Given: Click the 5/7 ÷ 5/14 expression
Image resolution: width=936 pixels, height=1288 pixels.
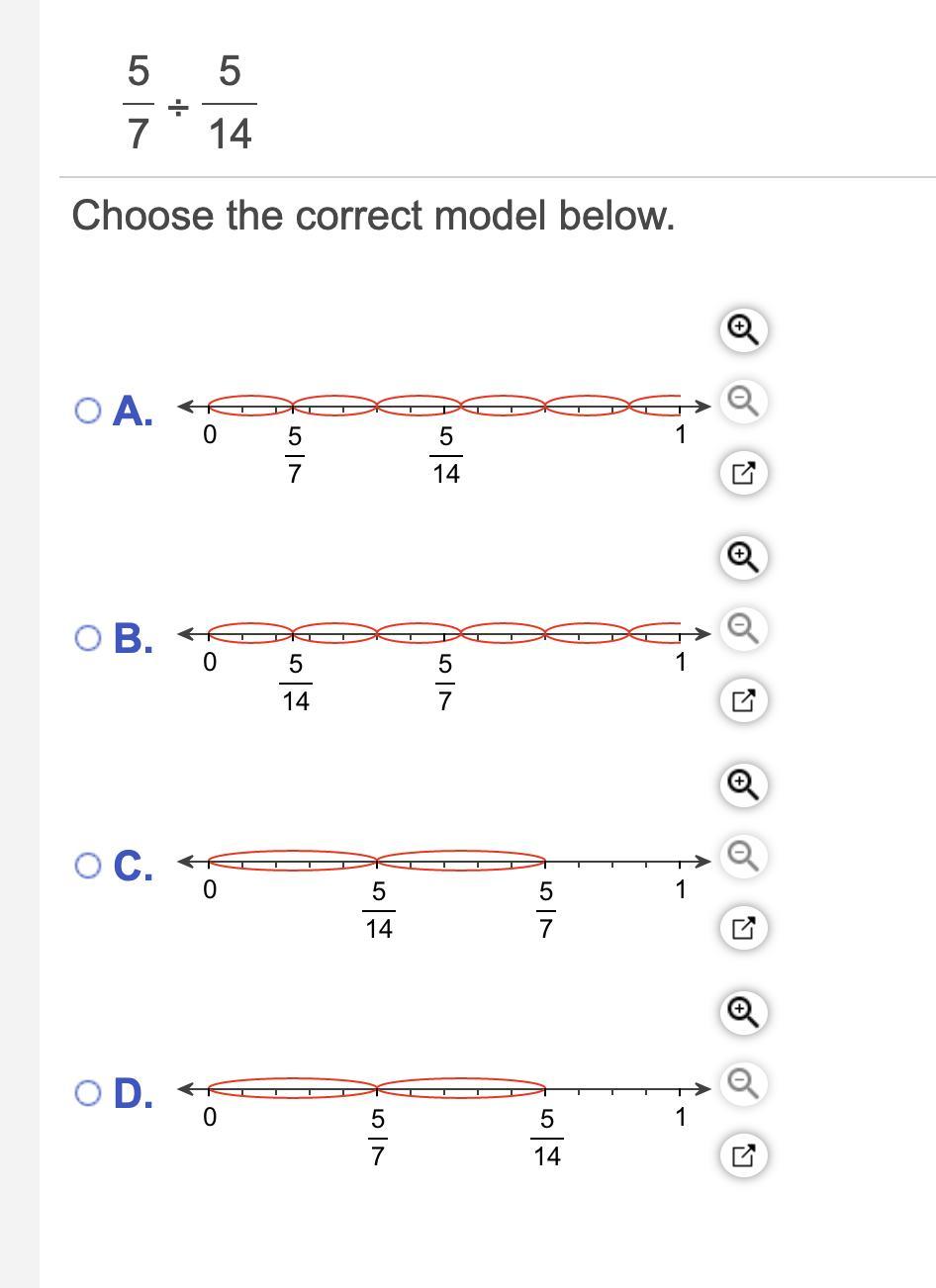Looking at the screenshot, I should (x=189, y=103).
